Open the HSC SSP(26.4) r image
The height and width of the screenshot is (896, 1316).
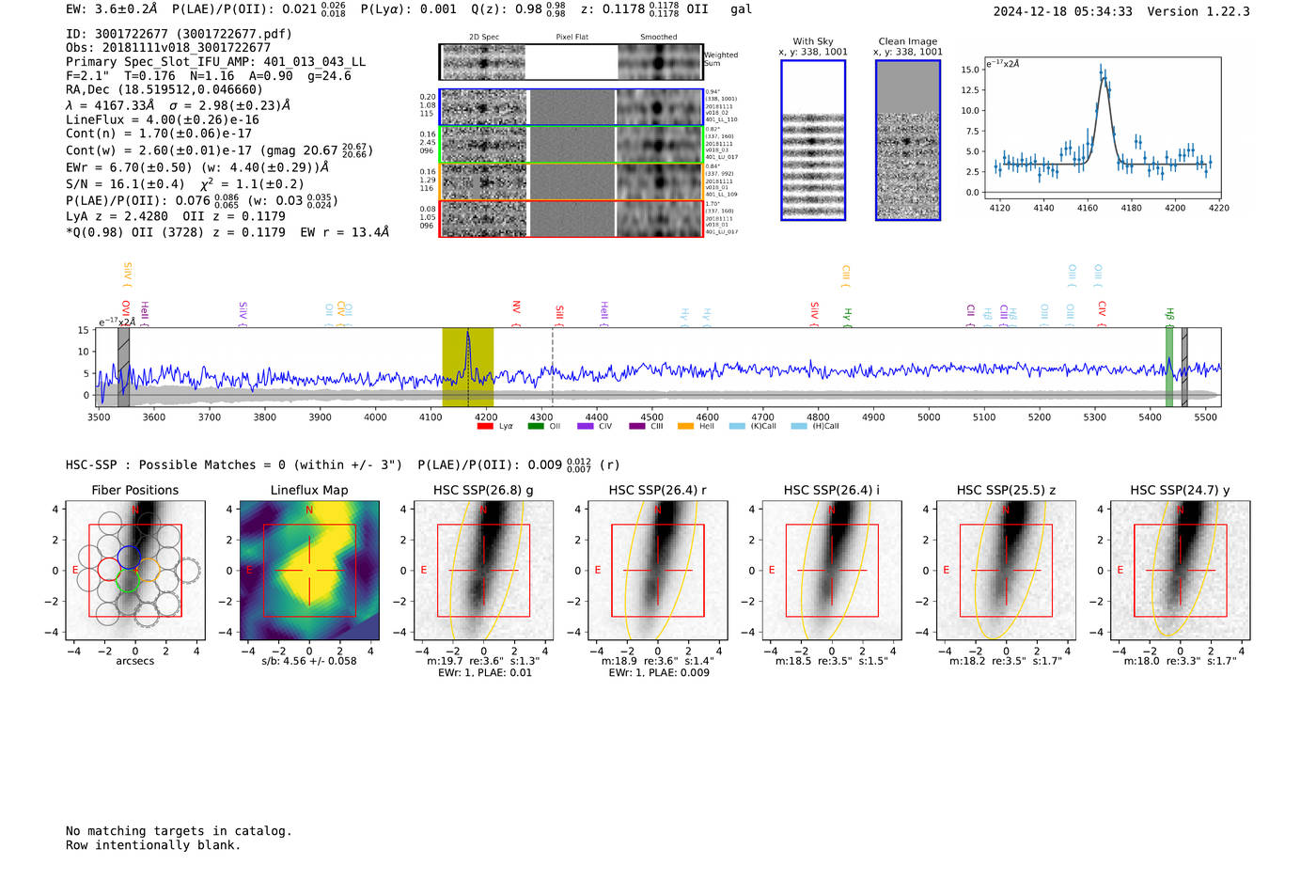658,570
